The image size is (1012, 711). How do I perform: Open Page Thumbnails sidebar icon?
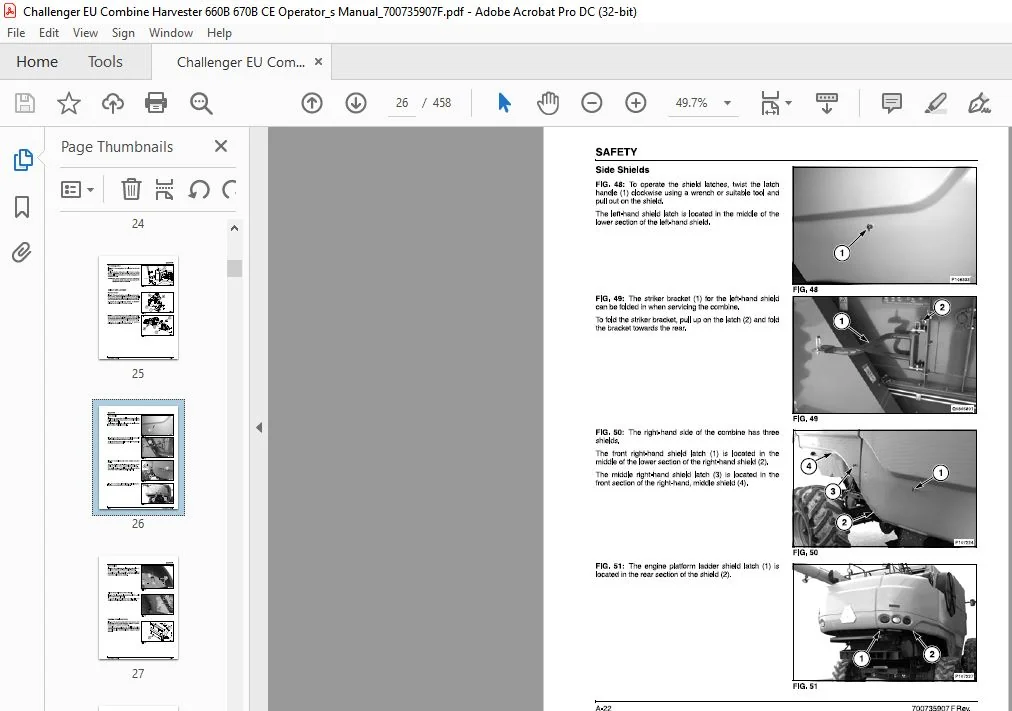point(23,159)
